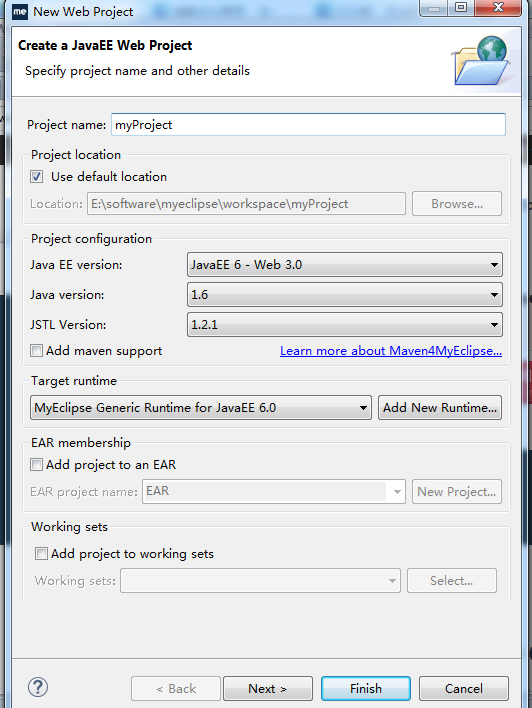
Task: Close the New Web Project dialog
Action: click(498, 7)
